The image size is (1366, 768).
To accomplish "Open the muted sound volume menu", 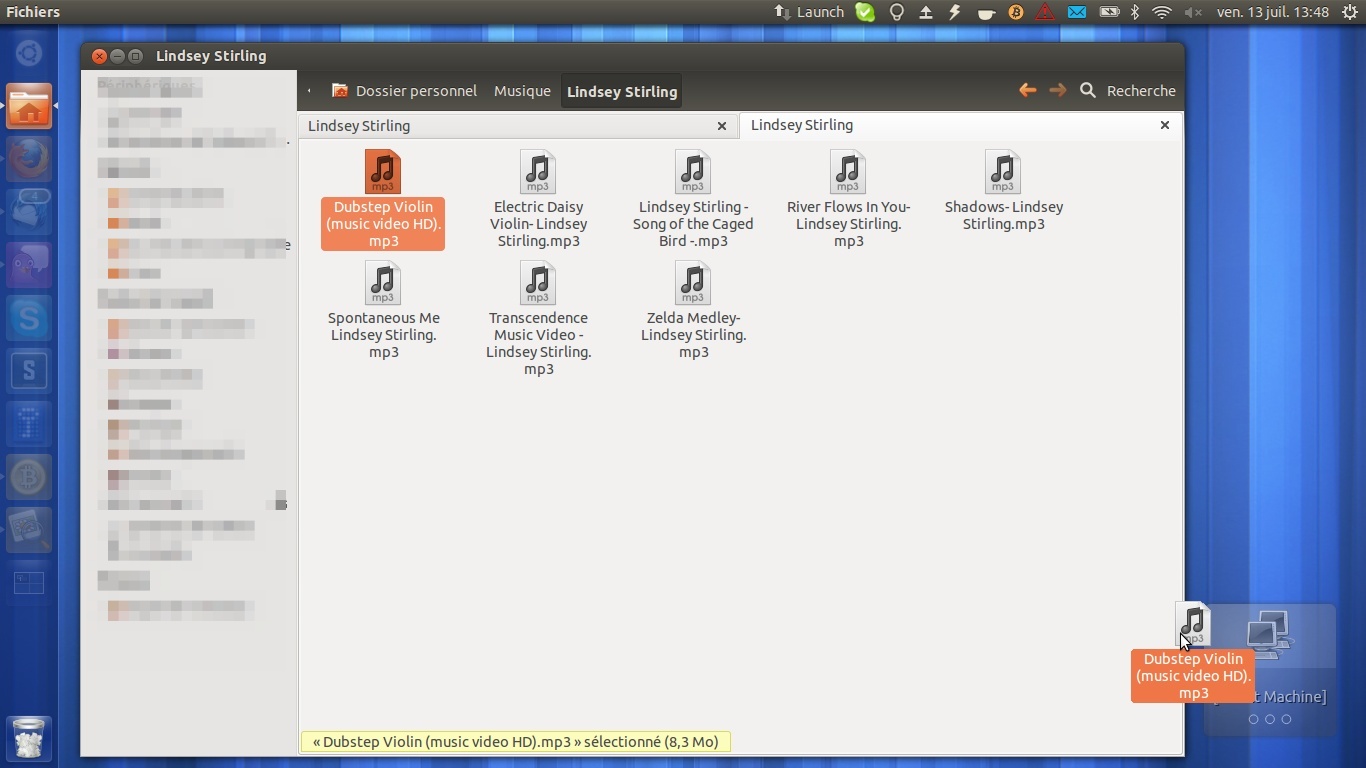I will [1193, 12].
